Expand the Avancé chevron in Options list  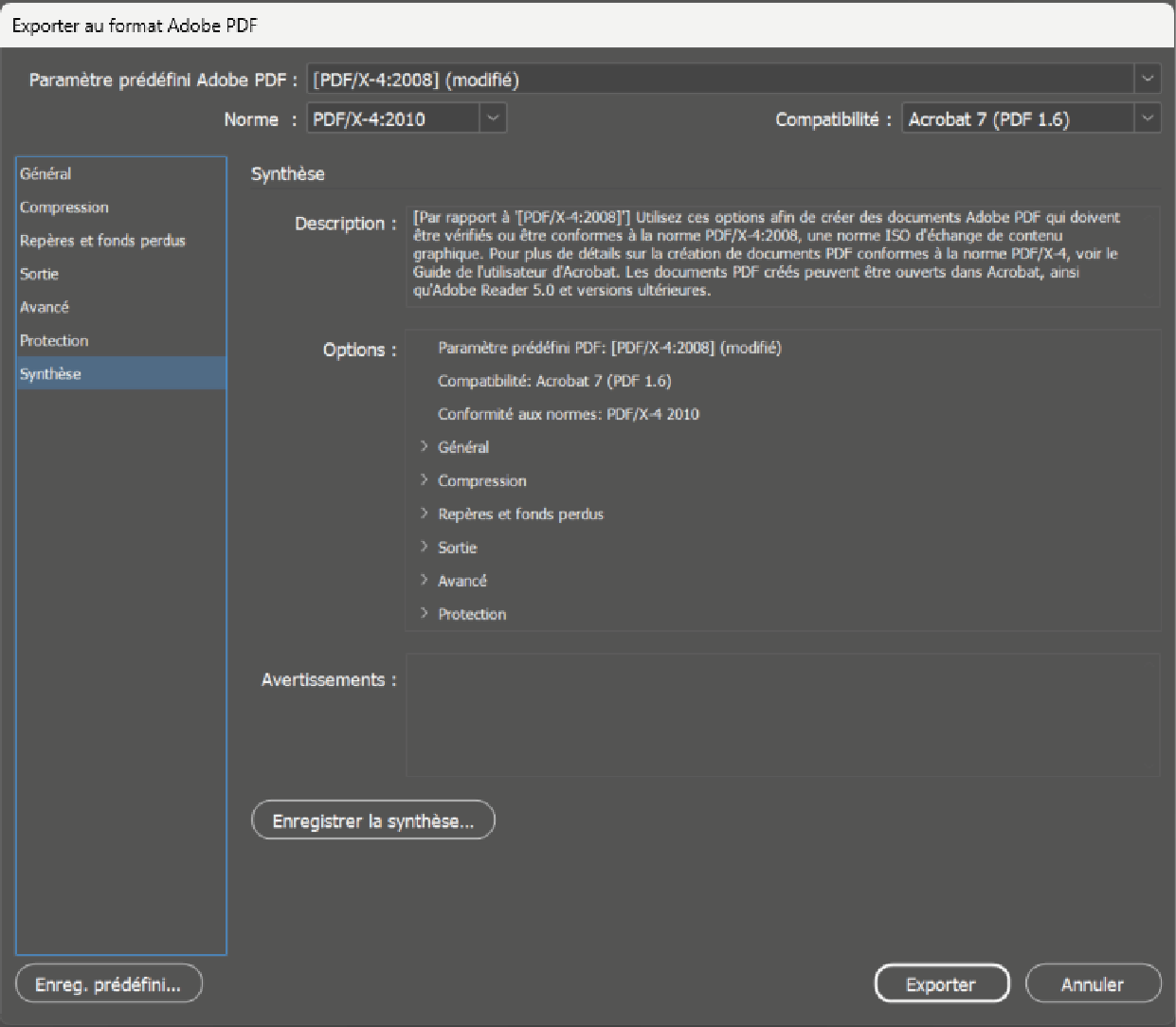click(425, 580)
